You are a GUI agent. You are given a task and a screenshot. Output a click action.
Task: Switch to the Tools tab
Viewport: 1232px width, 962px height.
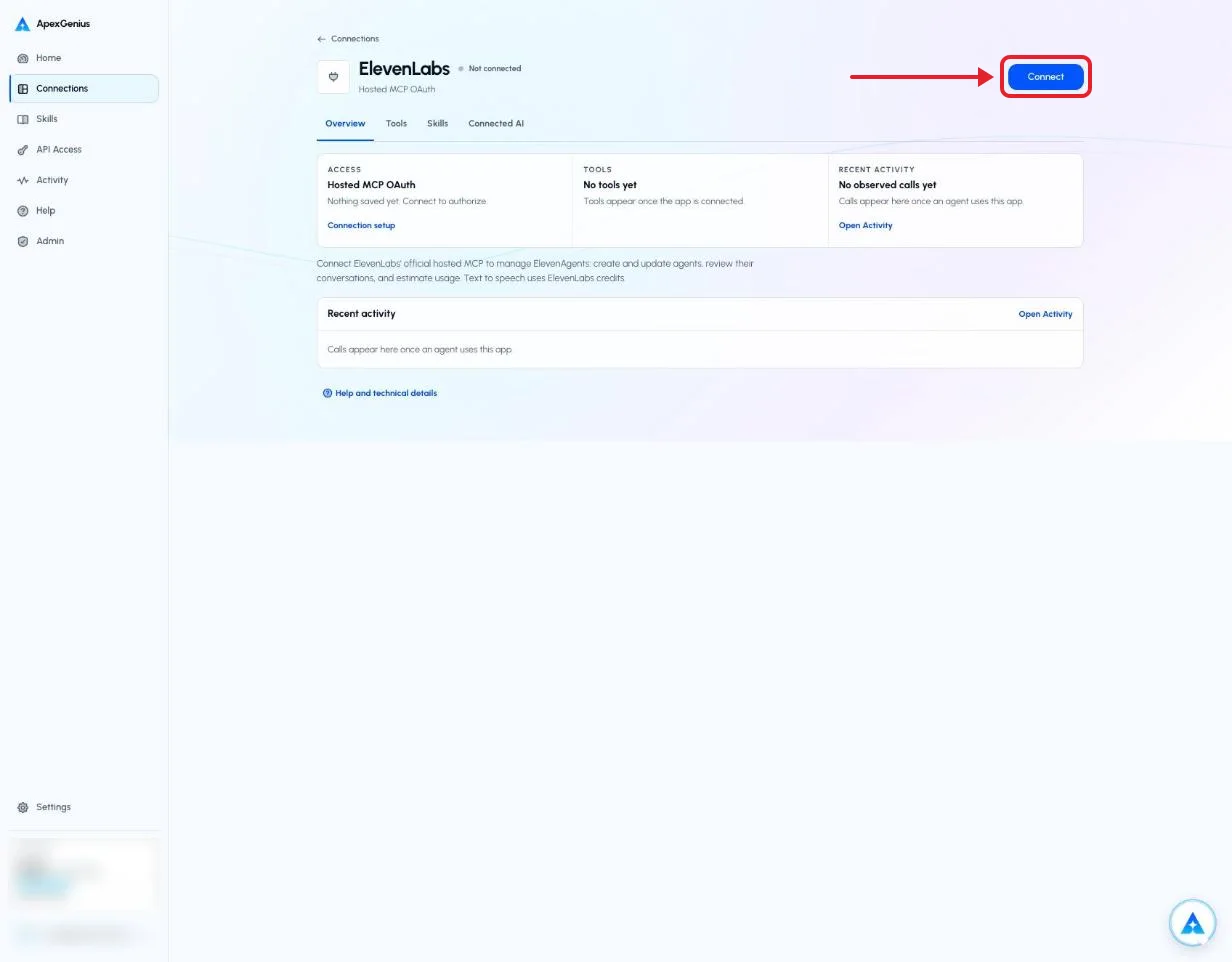396,124
